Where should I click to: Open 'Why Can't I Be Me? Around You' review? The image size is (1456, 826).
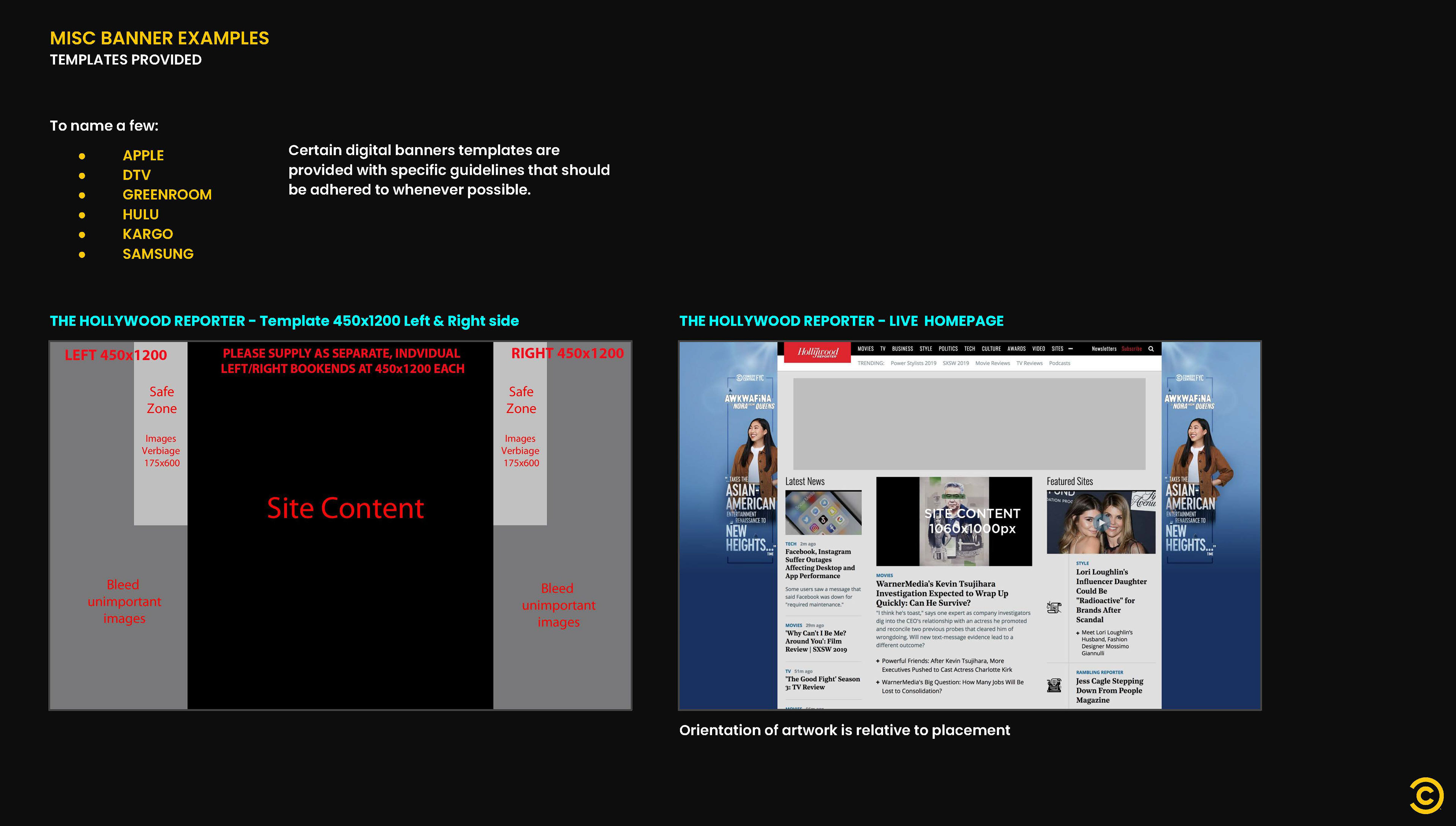(816, 641)
